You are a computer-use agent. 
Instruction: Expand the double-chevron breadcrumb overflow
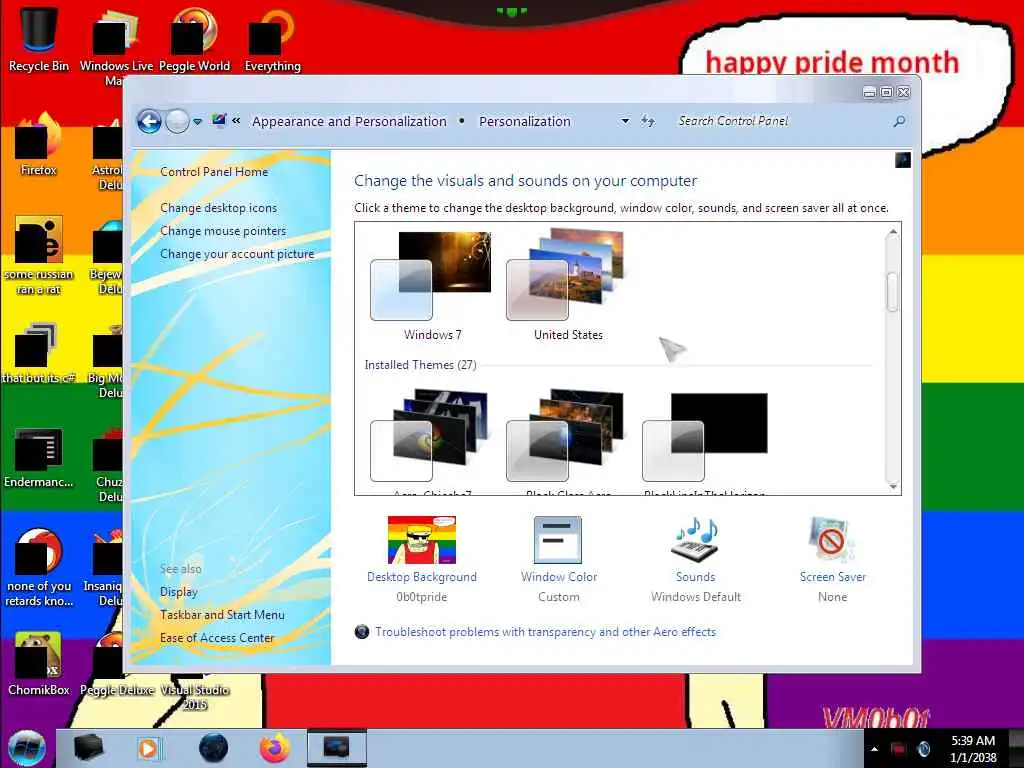click(236, 121)
